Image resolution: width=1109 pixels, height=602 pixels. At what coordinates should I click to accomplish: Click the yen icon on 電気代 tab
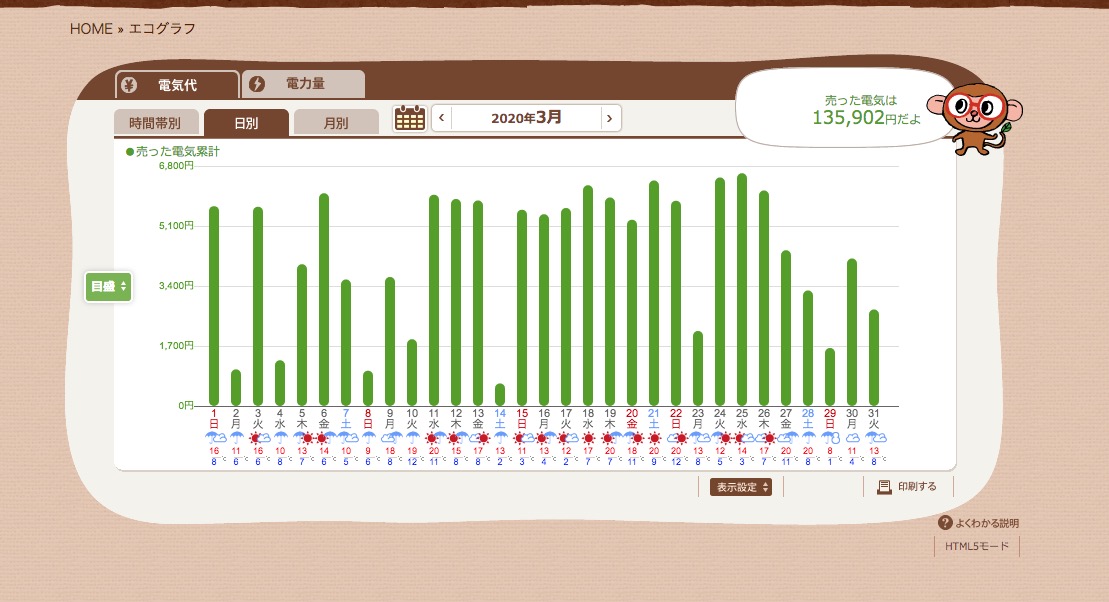coord(129,85)
